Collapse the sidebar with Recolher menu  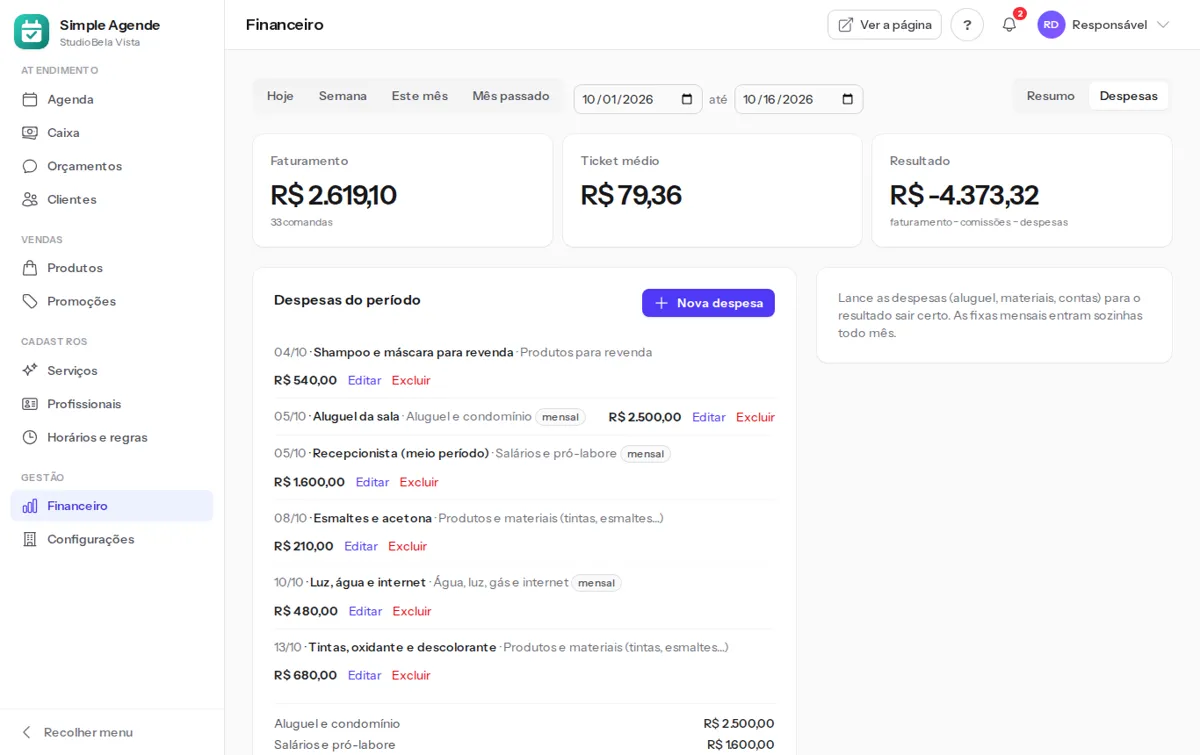point(77,732)
